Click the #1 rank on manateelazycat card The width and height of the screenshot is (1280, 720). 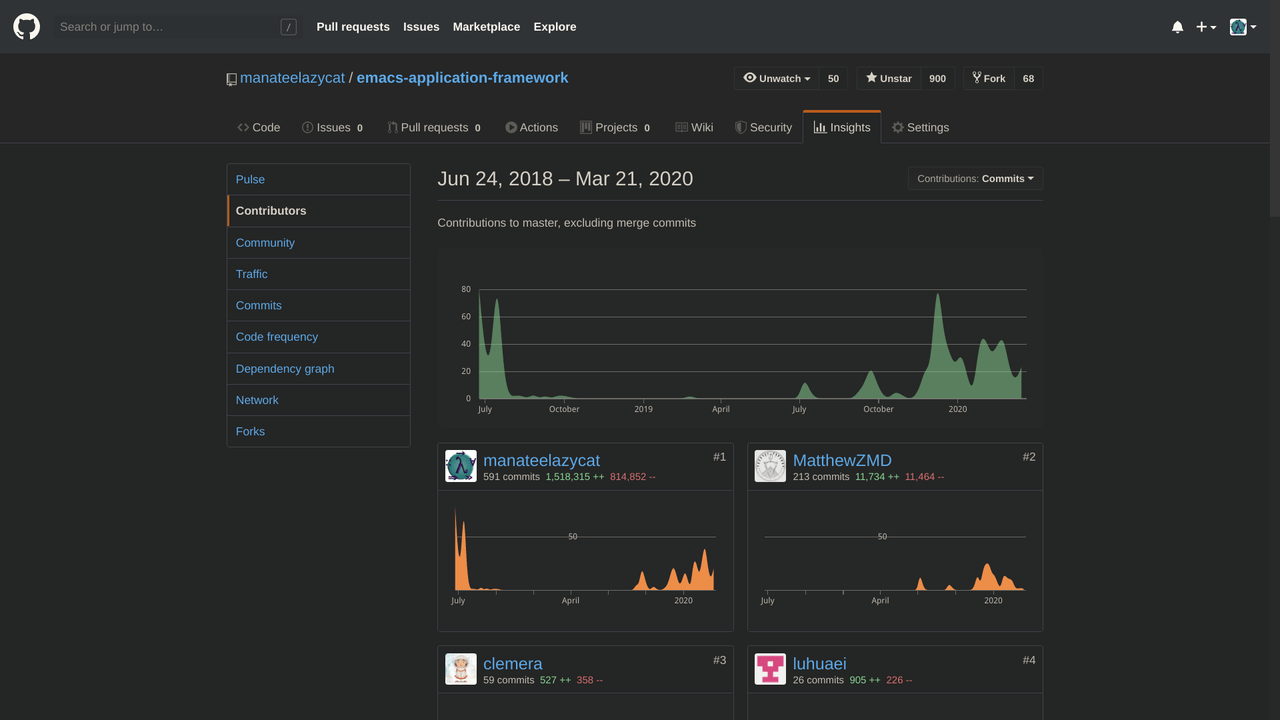pyautogui.click(x=719, y=457)
